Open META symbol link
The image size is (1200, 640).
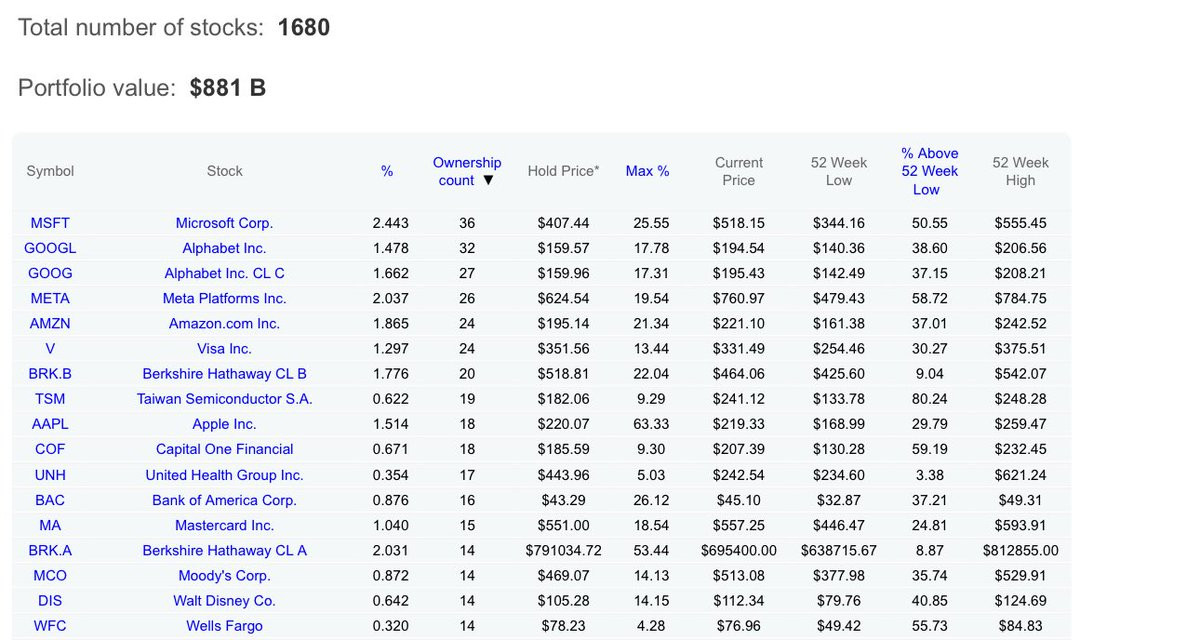50,298
